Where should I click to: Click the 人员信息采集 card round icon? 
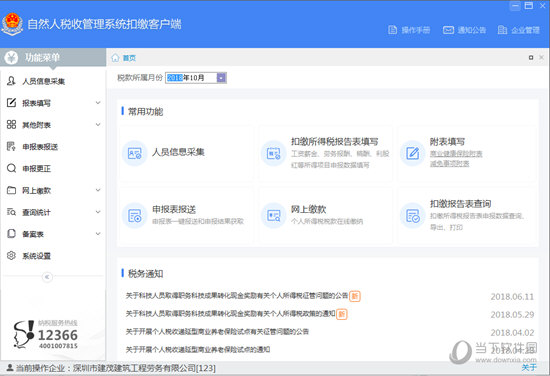pyautogui.click(x=134, y=153)
